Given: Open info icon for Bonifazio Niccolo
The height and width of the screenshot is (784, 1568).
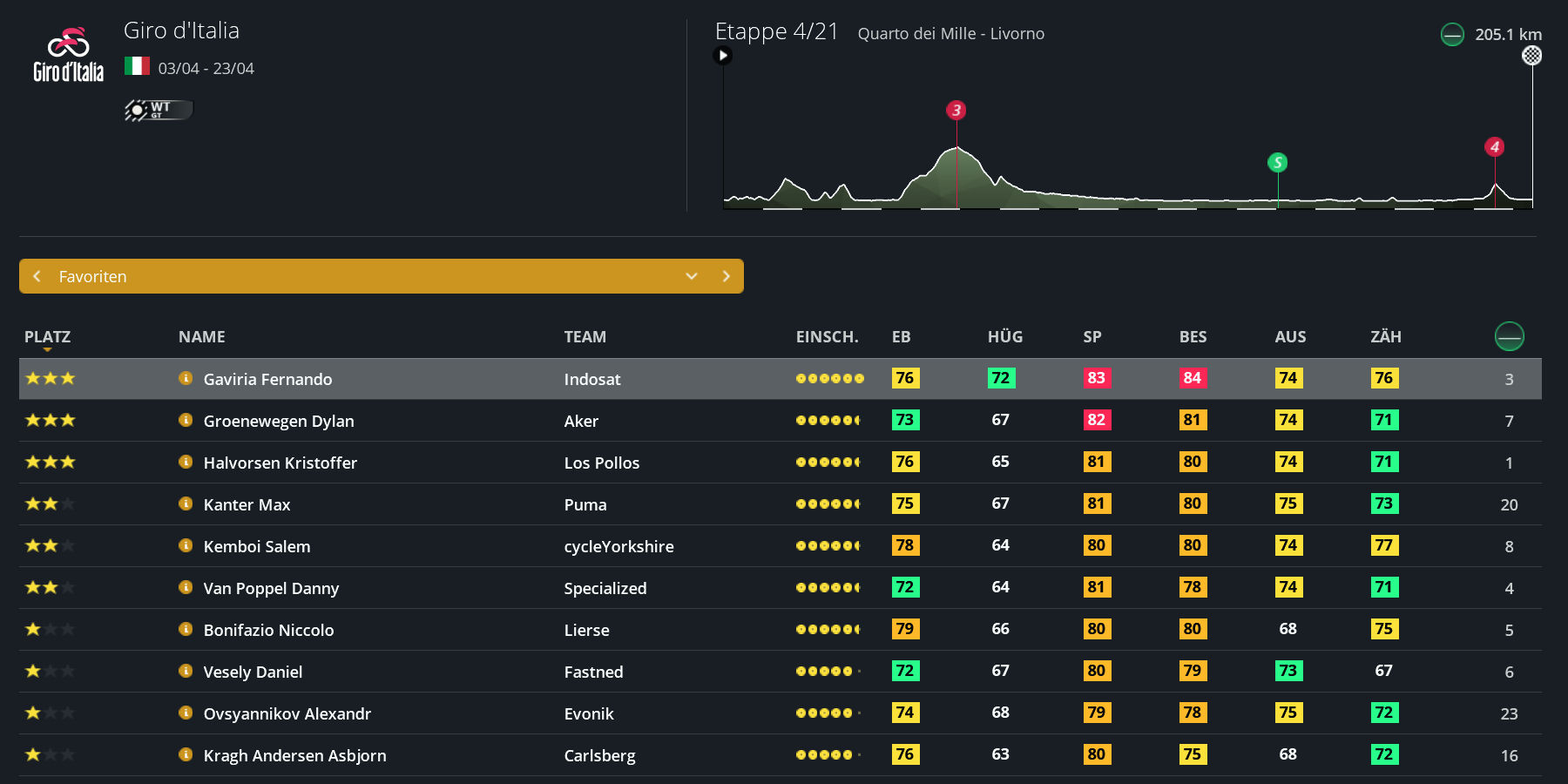Looking at the screenshot, I should pyautogui.click(x=186, y=629).
